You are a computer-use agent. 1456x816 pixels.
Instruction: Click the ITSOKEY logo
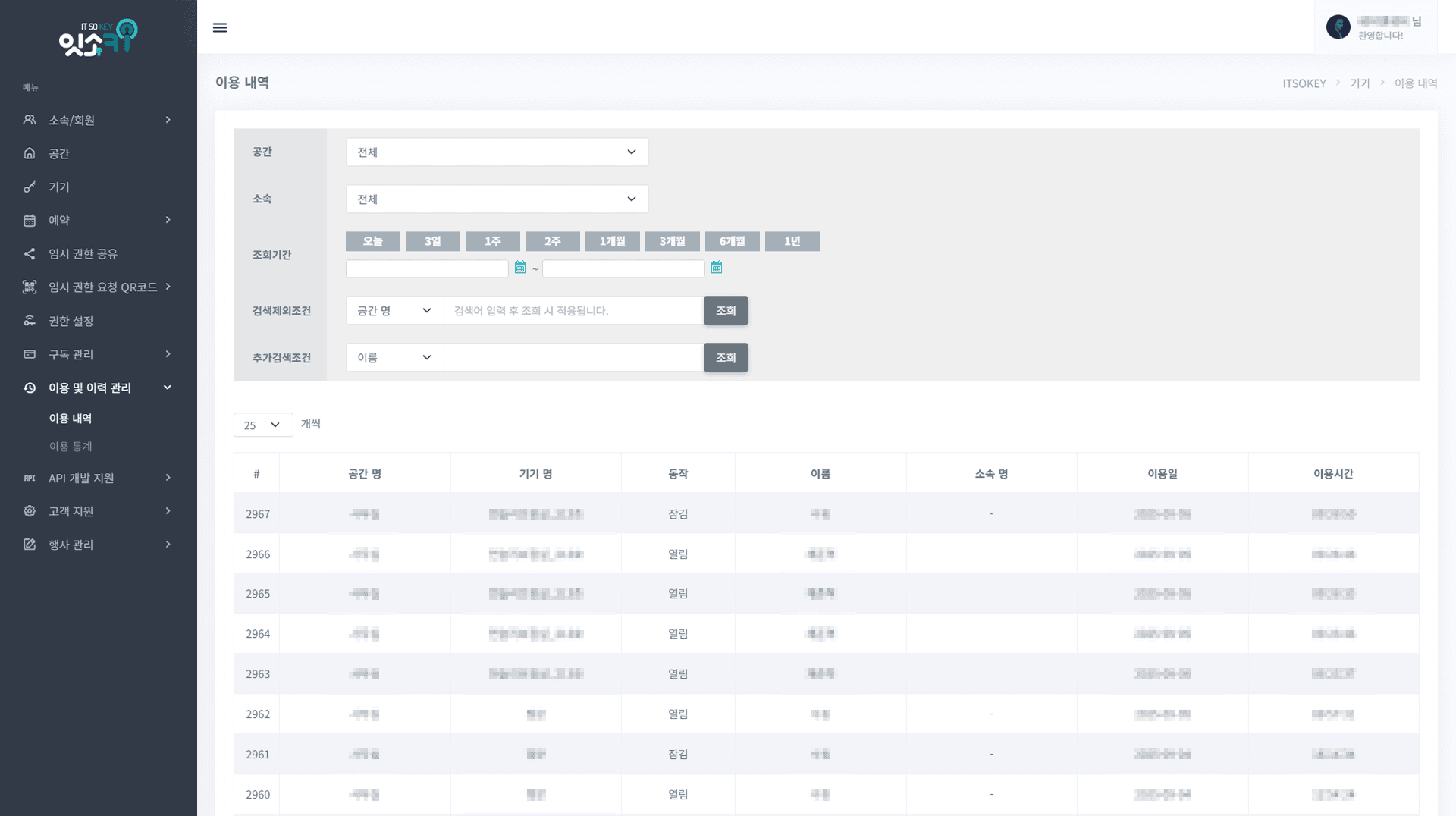coord(98,38)
